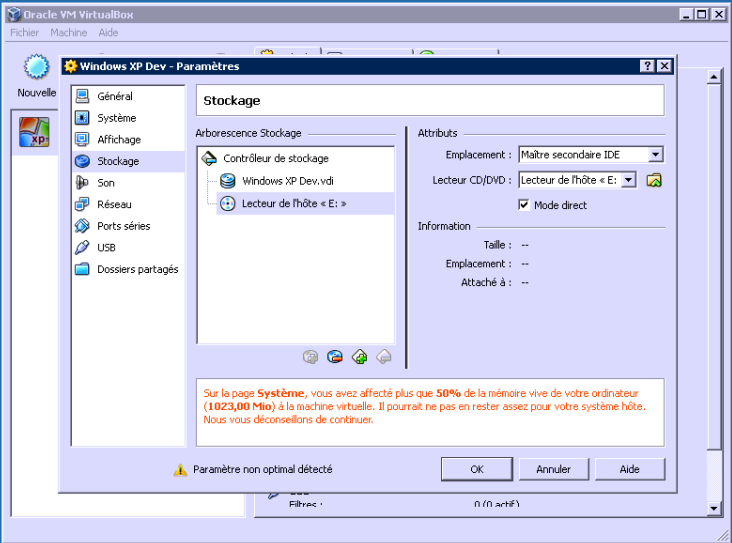Image resolution: width=732 pixels, height=543 pixels.
Task: Select the Réseau network category
Action: (114, 204)
